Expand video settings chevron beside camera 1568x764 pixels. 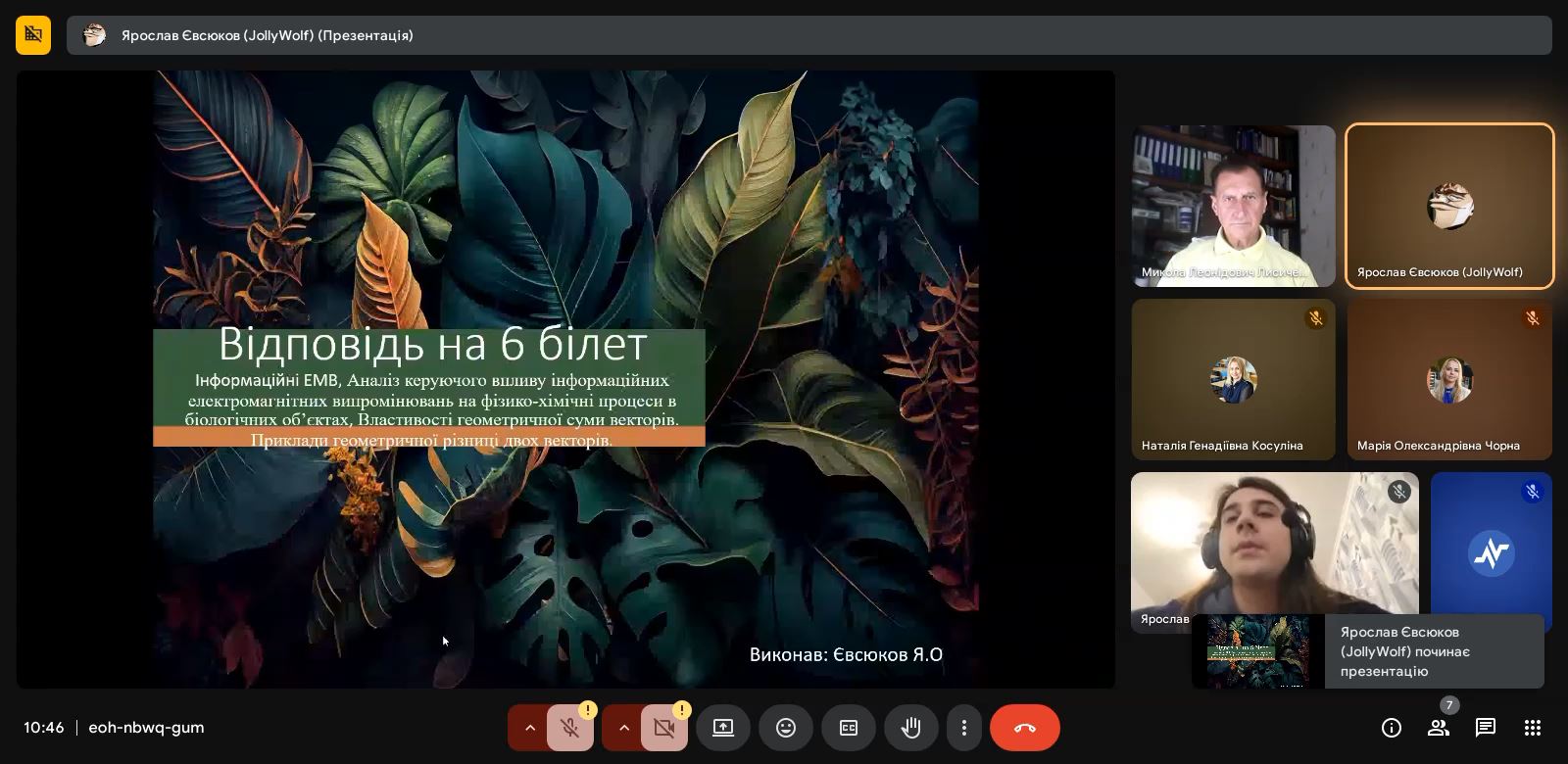(623, 728)
